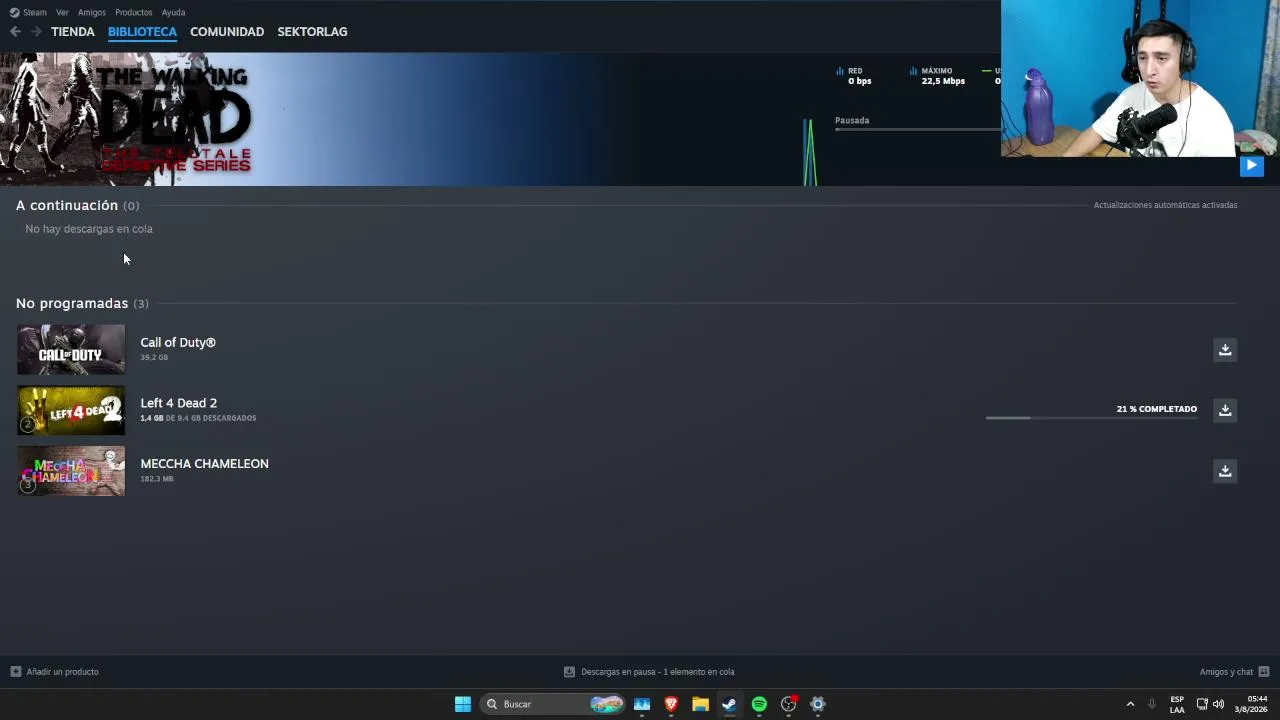Click the '1,4 GB DE 9,4 GB DESCARGADOS' text
Screen dimensions: 1280x720
pyautogui.click(x=198, y=418)
